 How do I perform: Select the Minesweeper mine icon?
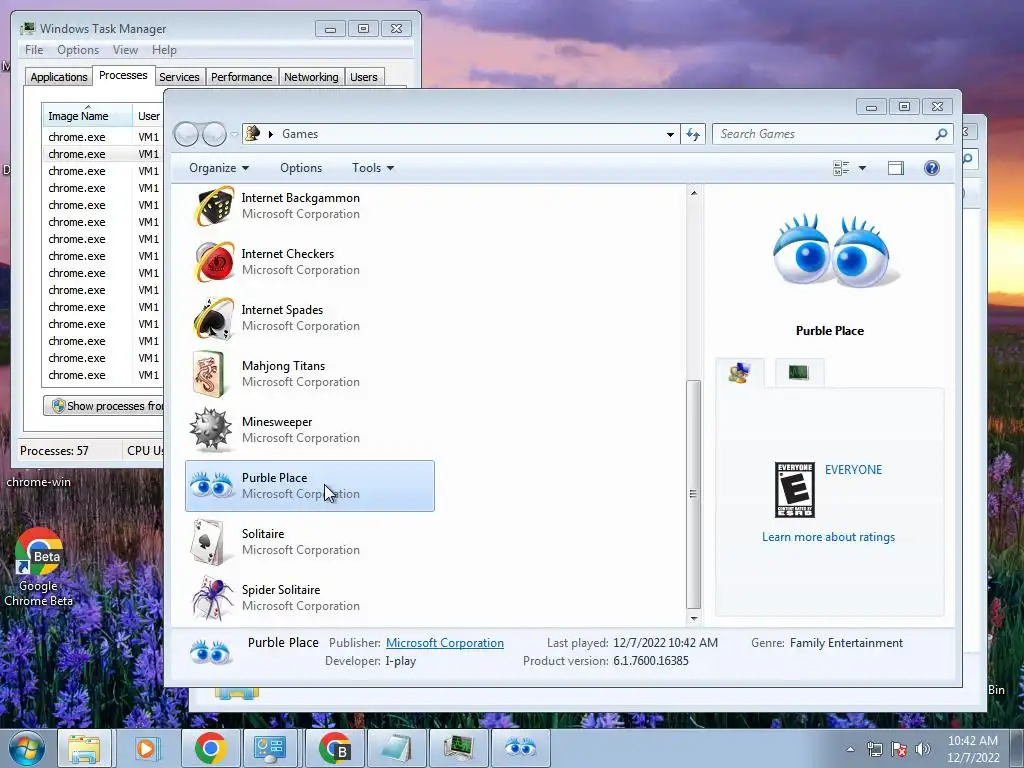210,430
